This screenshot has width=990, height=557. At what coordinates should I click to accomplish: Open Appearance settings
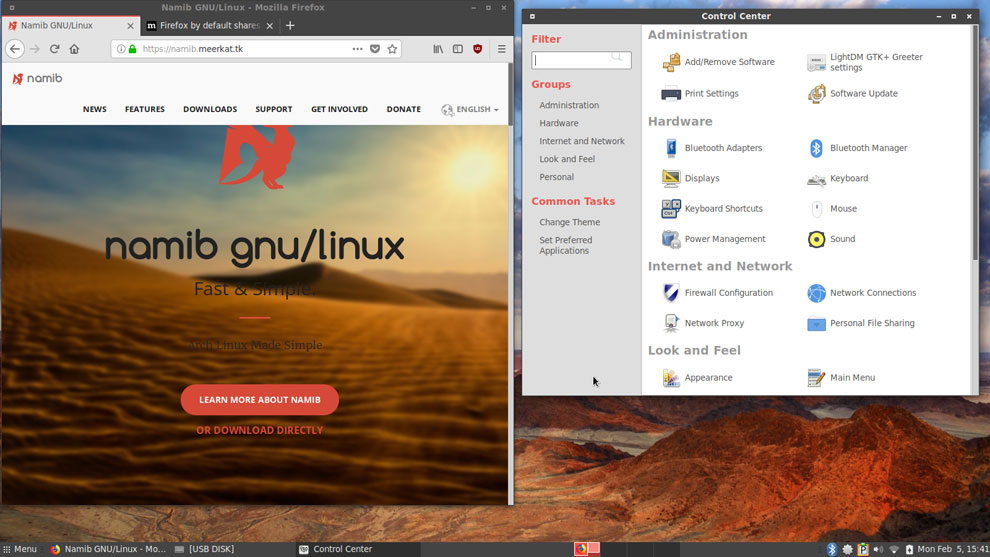tap(696, 378)
